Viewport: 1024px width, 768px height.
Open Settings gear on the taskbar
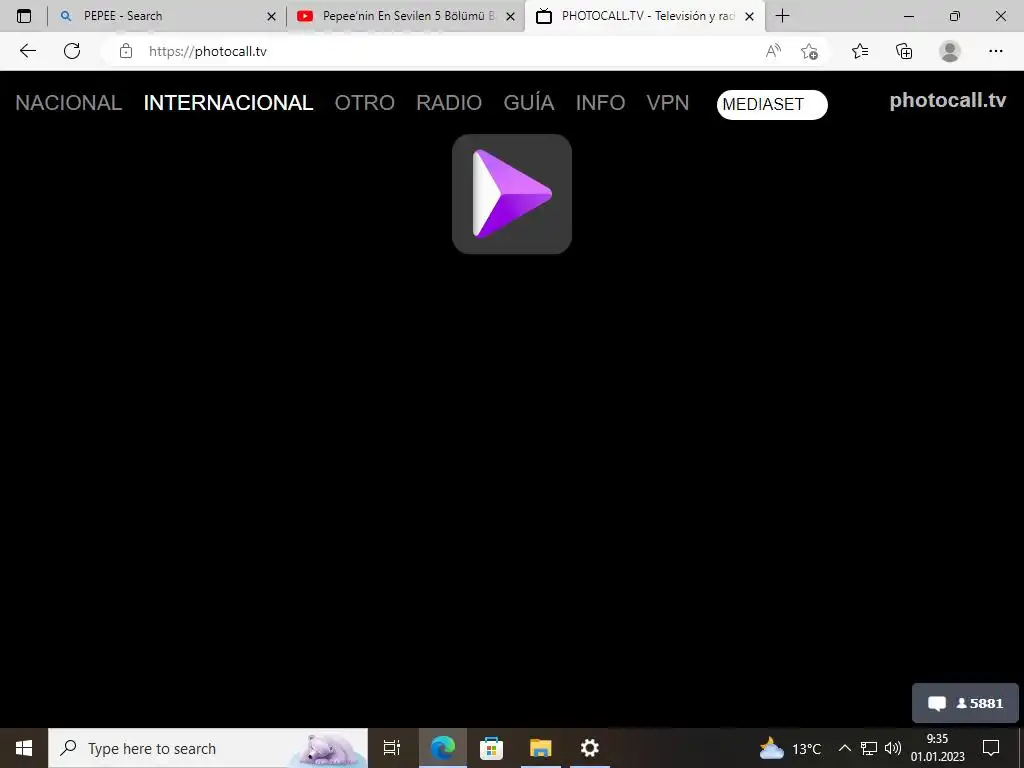pos(590,748)
